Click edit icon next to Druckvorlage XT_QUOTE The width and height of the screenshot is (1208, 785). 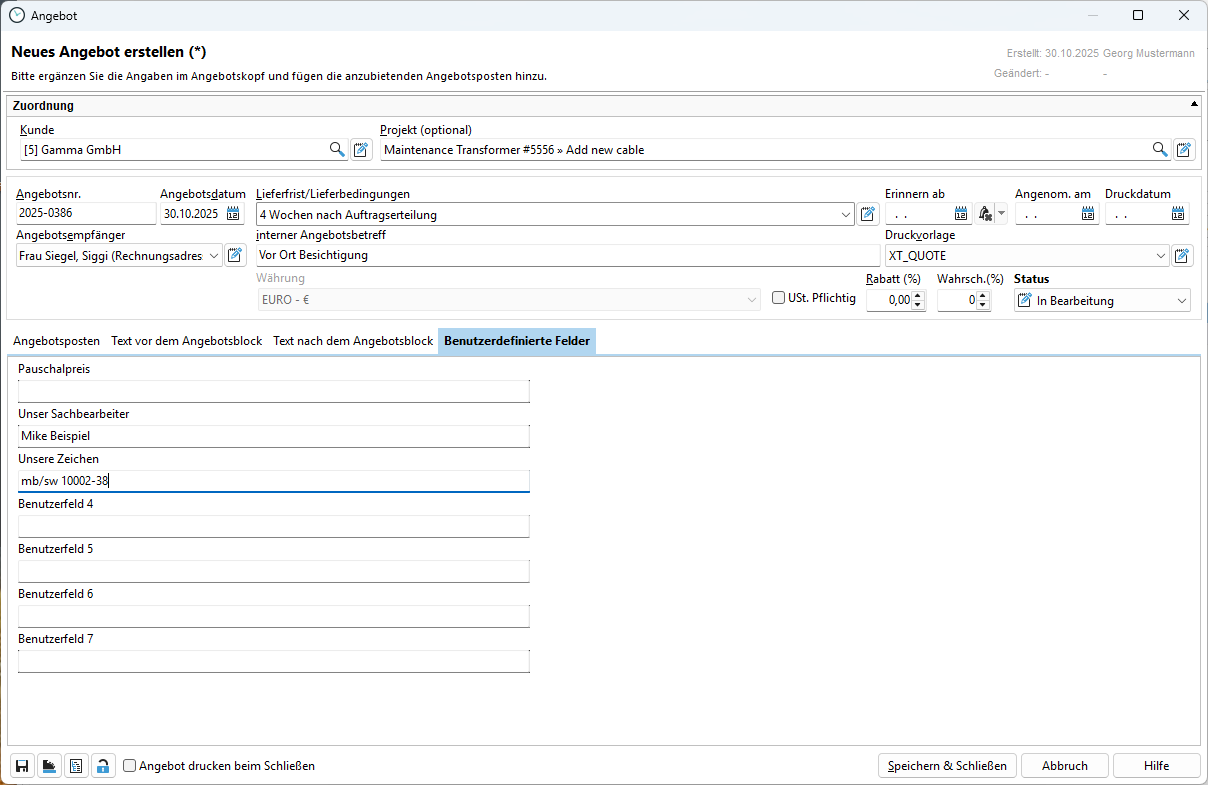(1183, 256)
